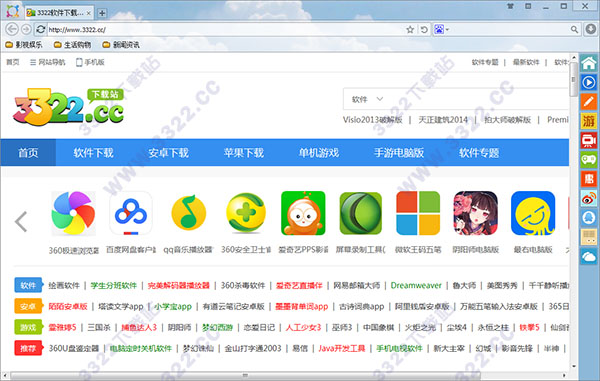Image resolution: width=600 pixels, height=381 pixels.
Task: Click the sidebar orange pencil icon
Action: [589, 102]
